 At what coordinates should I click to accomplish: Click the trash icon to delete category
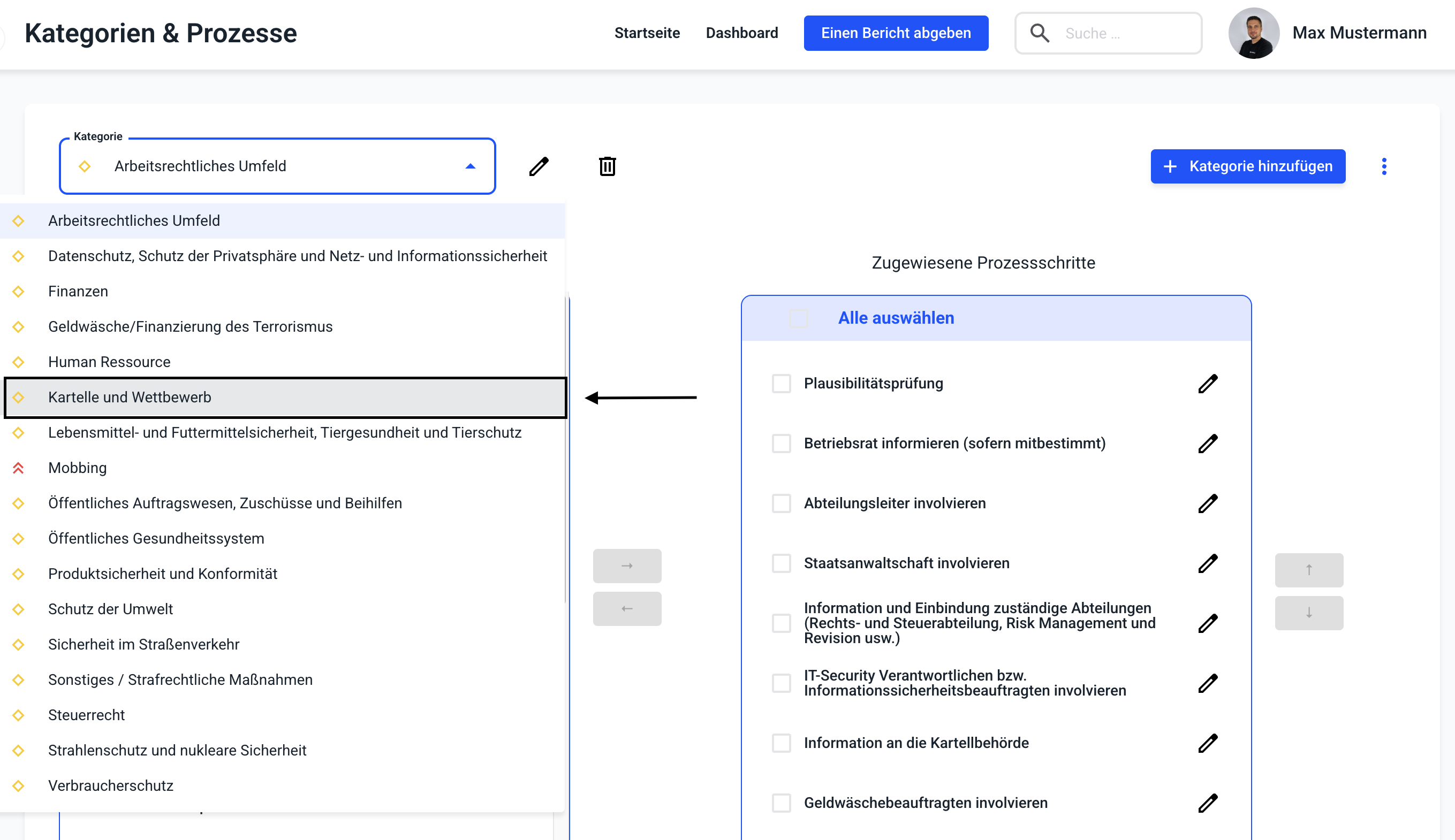607,166
